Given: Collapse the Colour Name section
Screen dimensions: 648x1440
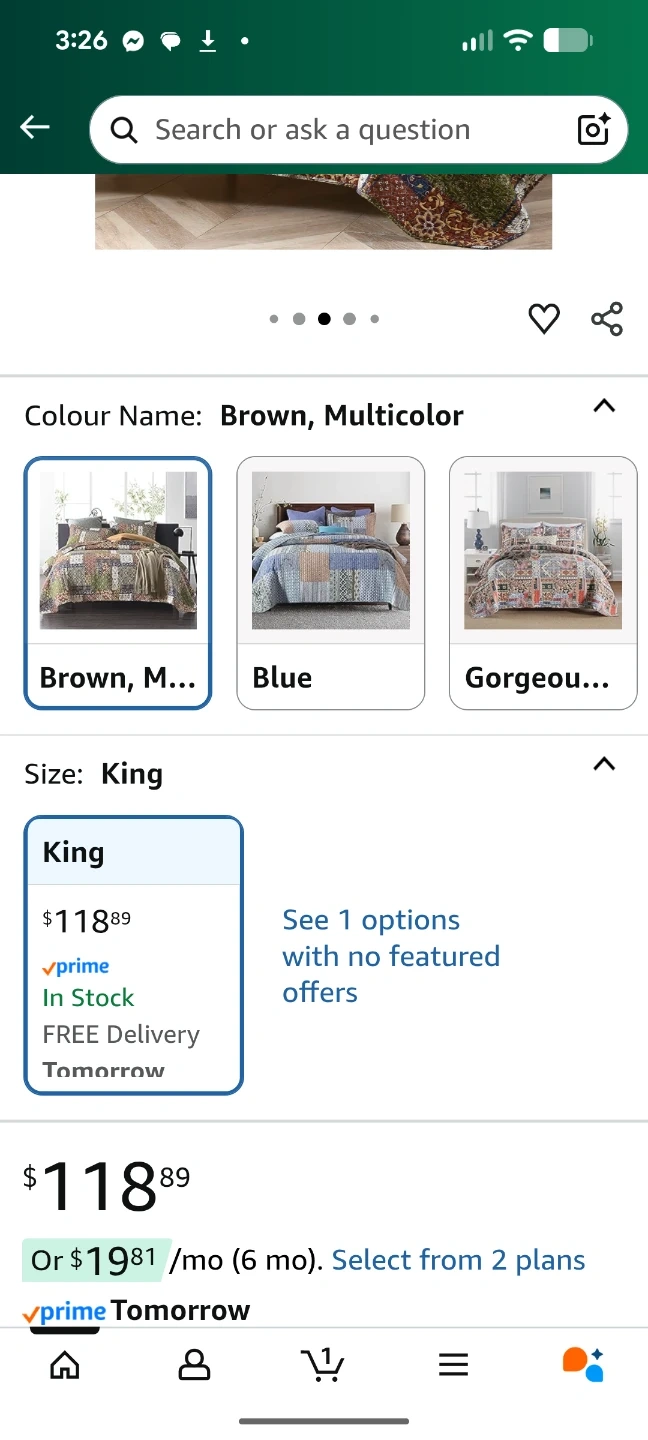Looking at the screenshot, I should (x=604, y=406).
